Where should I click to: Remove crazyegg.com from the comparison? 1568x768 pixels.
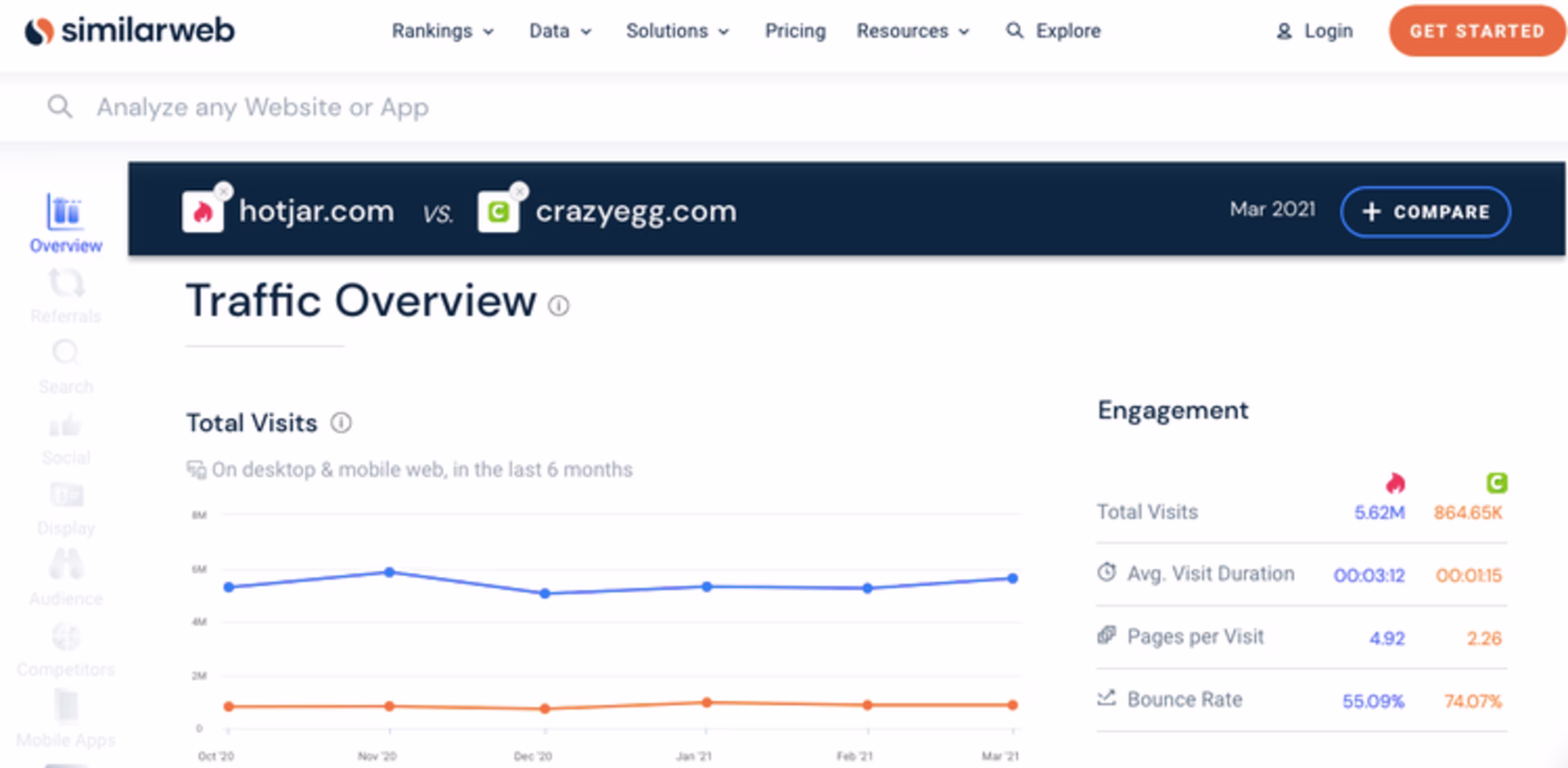click(520, 190)
